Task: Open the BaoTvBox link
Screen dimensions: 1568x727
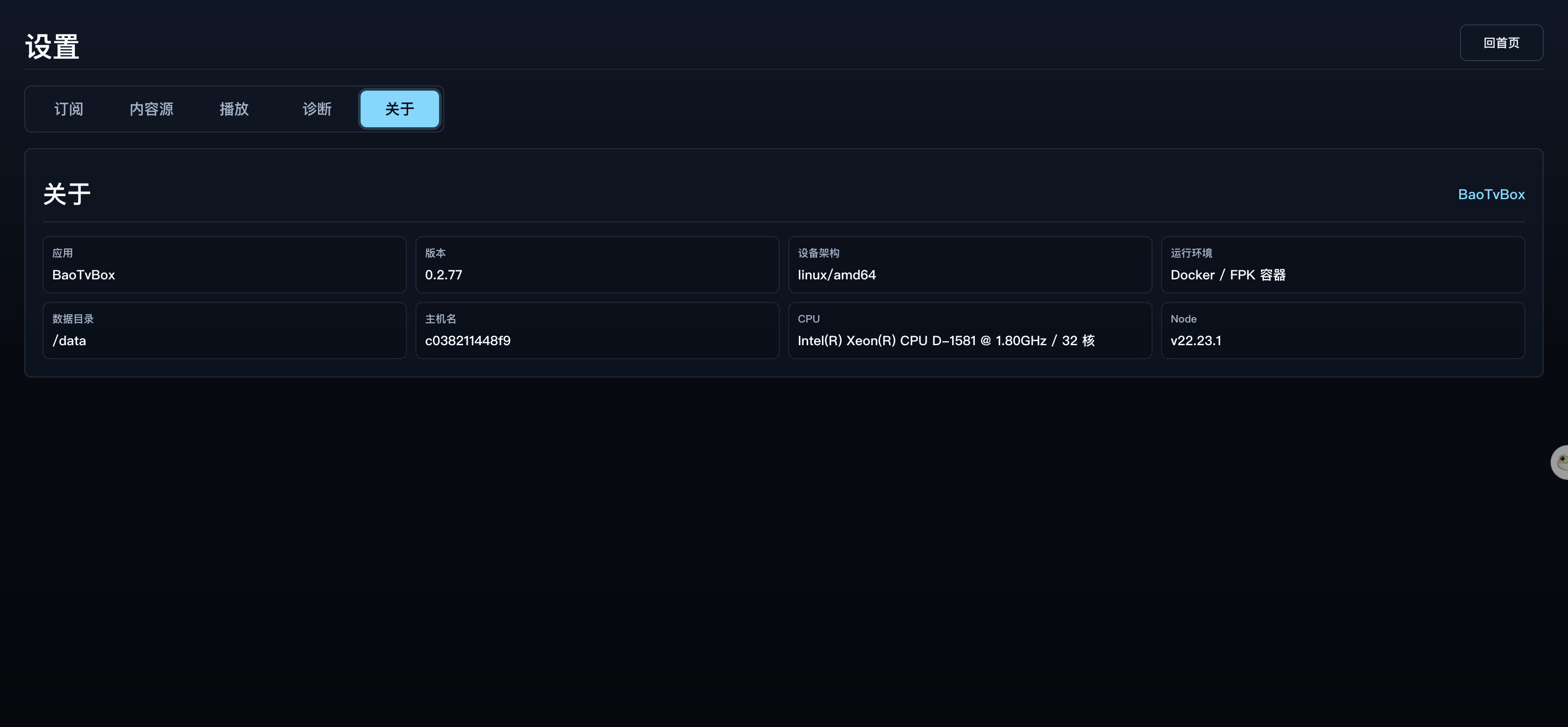Action: tap(1491, 194)
